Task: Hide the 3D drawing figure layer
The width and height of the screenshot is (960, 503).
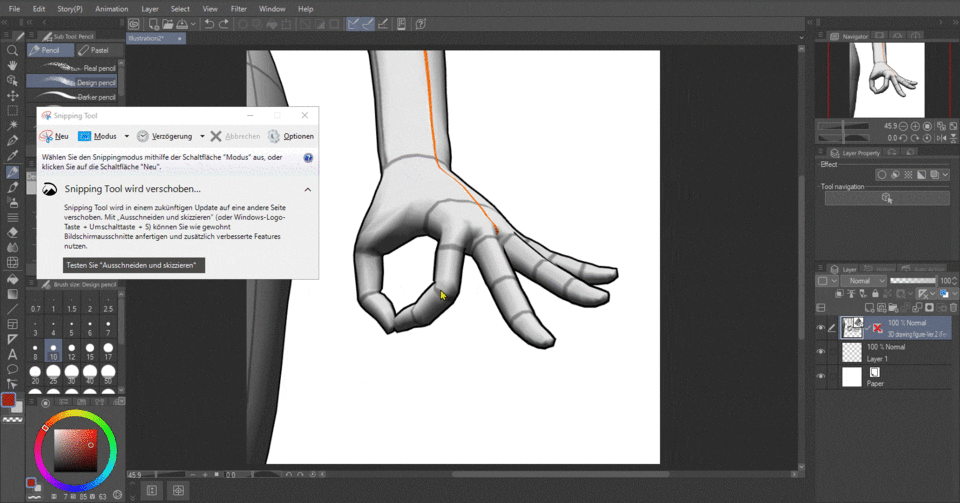Action: click(x=821, y=327)
